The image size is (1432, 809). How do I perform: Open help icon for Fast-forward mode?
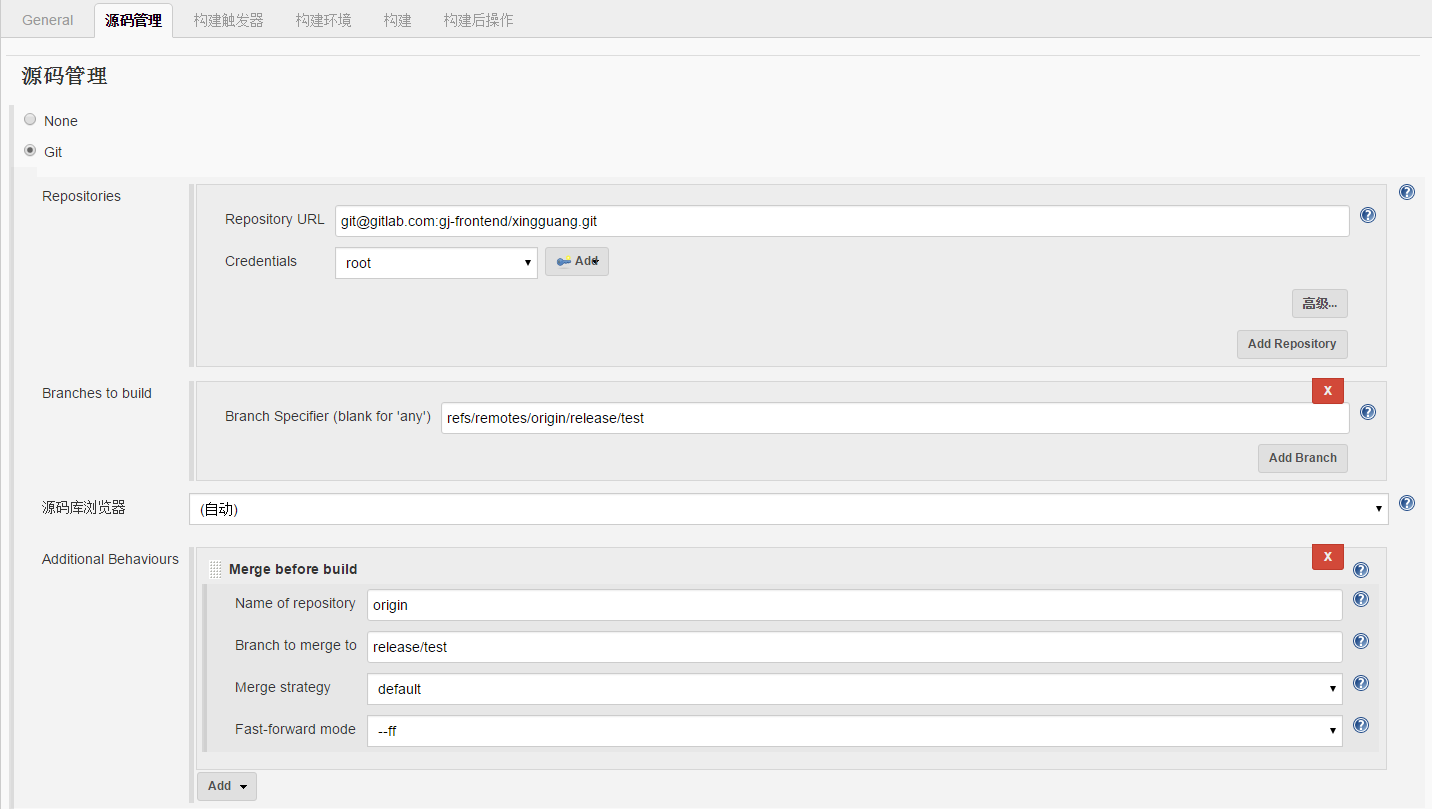coord(1360,725)
